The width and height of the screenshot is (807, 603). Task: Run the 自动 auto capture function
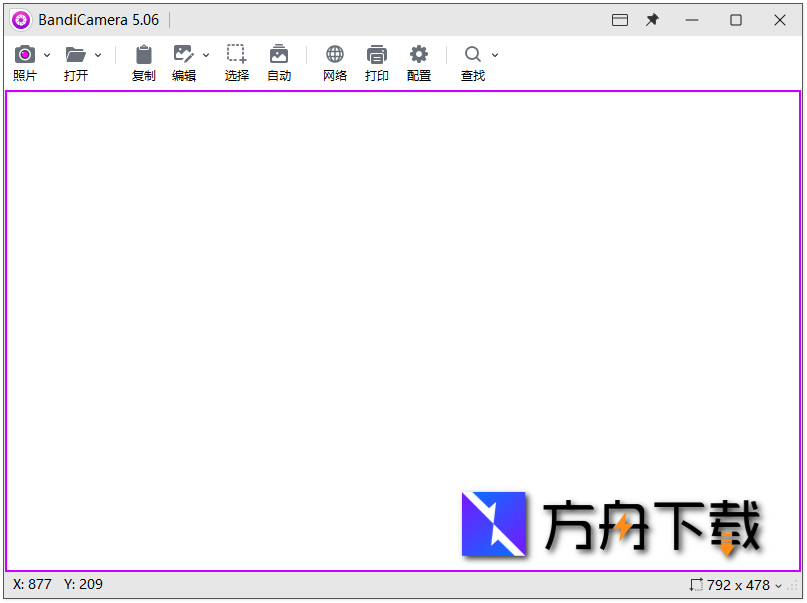[x=279, y=55]
